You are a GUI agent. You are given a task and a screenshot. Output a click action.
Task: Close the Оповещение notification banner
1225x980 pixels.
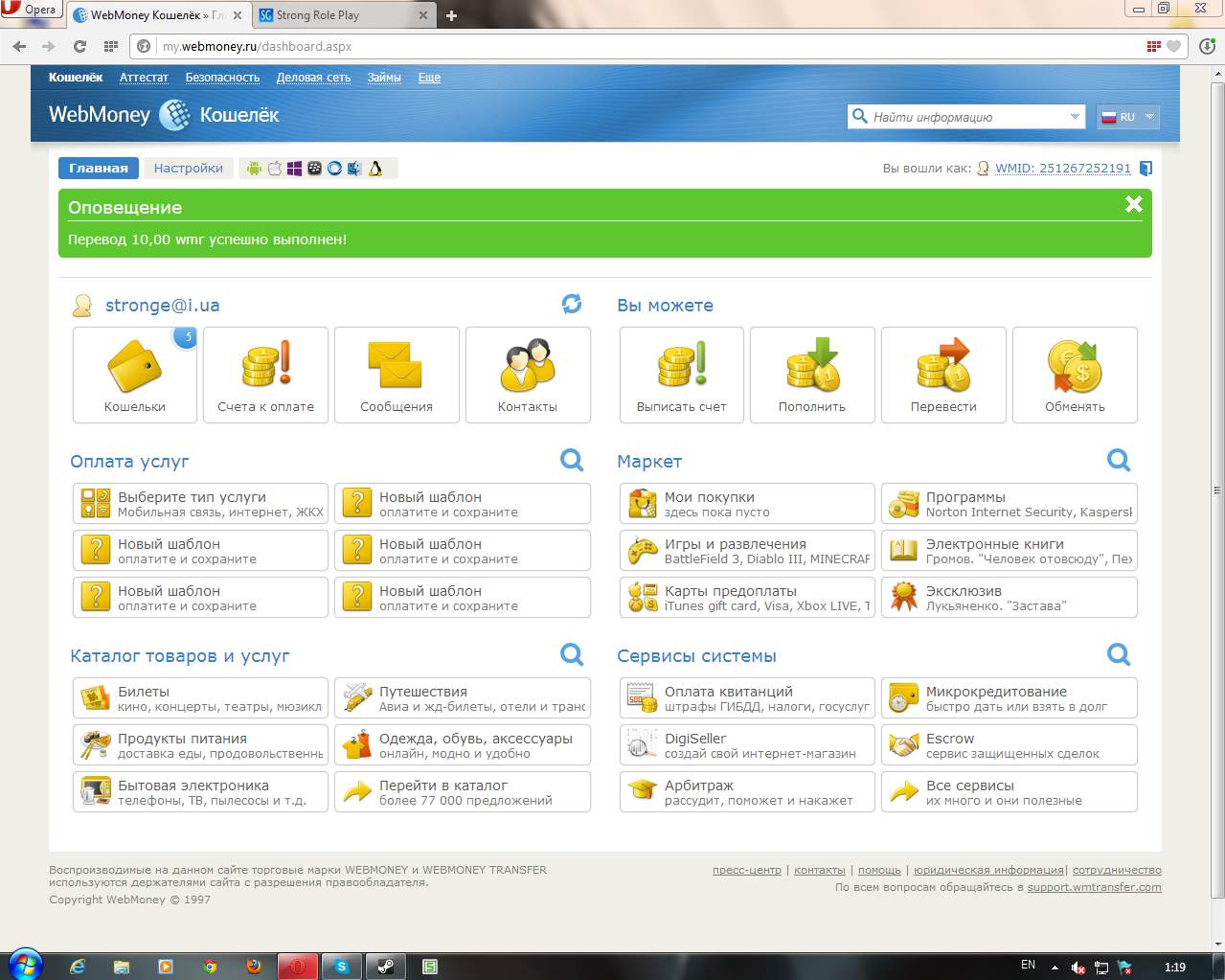[1134, 203]
